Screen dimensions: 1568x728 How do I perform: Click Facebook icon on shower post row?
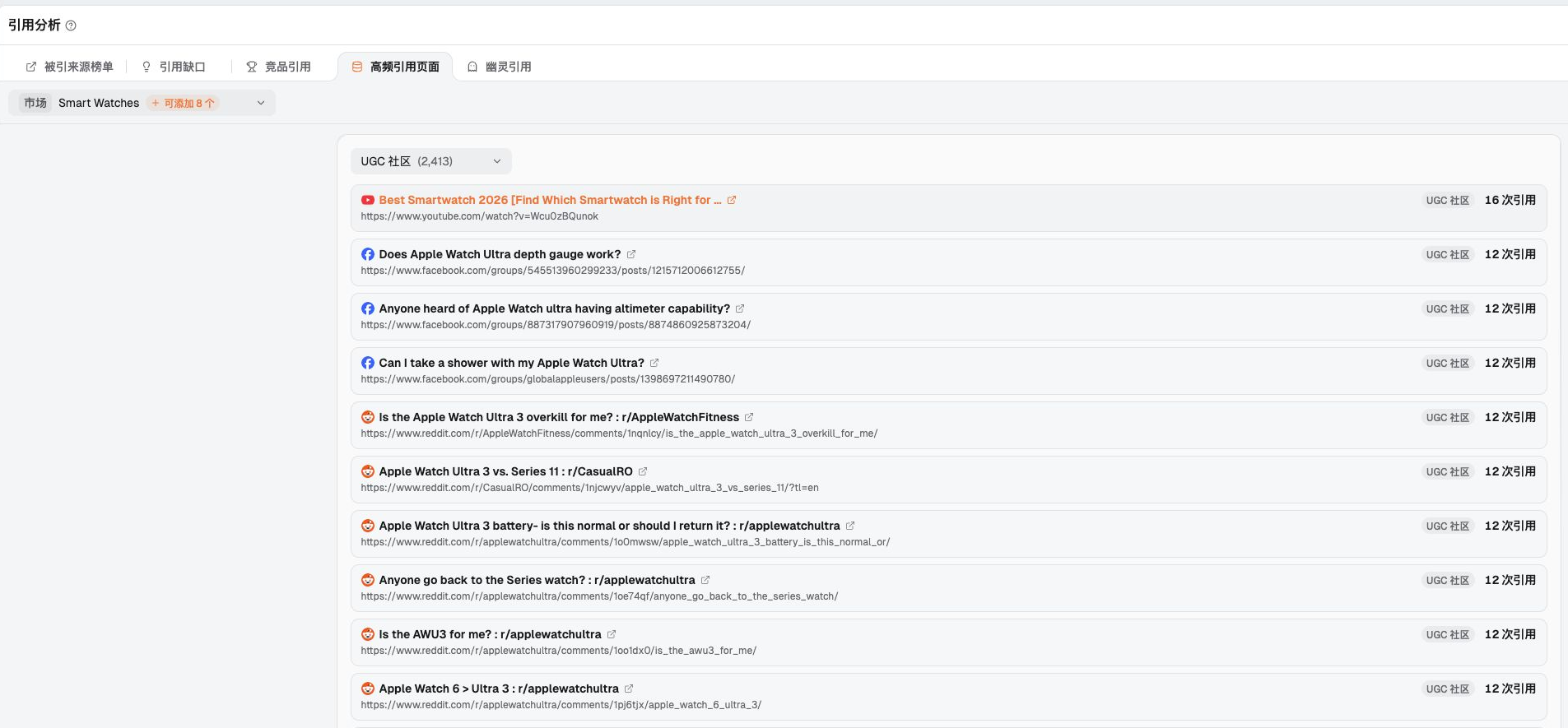coord(368,363)
